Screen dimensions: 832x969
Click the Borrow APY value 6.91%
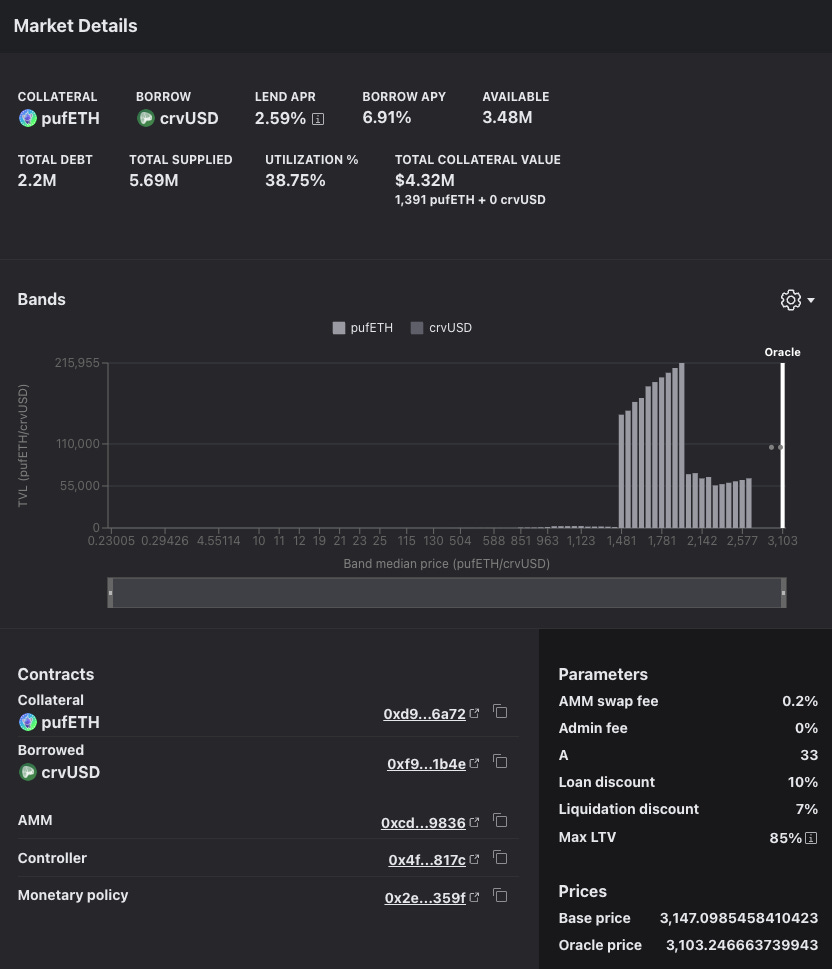(386, 117)
